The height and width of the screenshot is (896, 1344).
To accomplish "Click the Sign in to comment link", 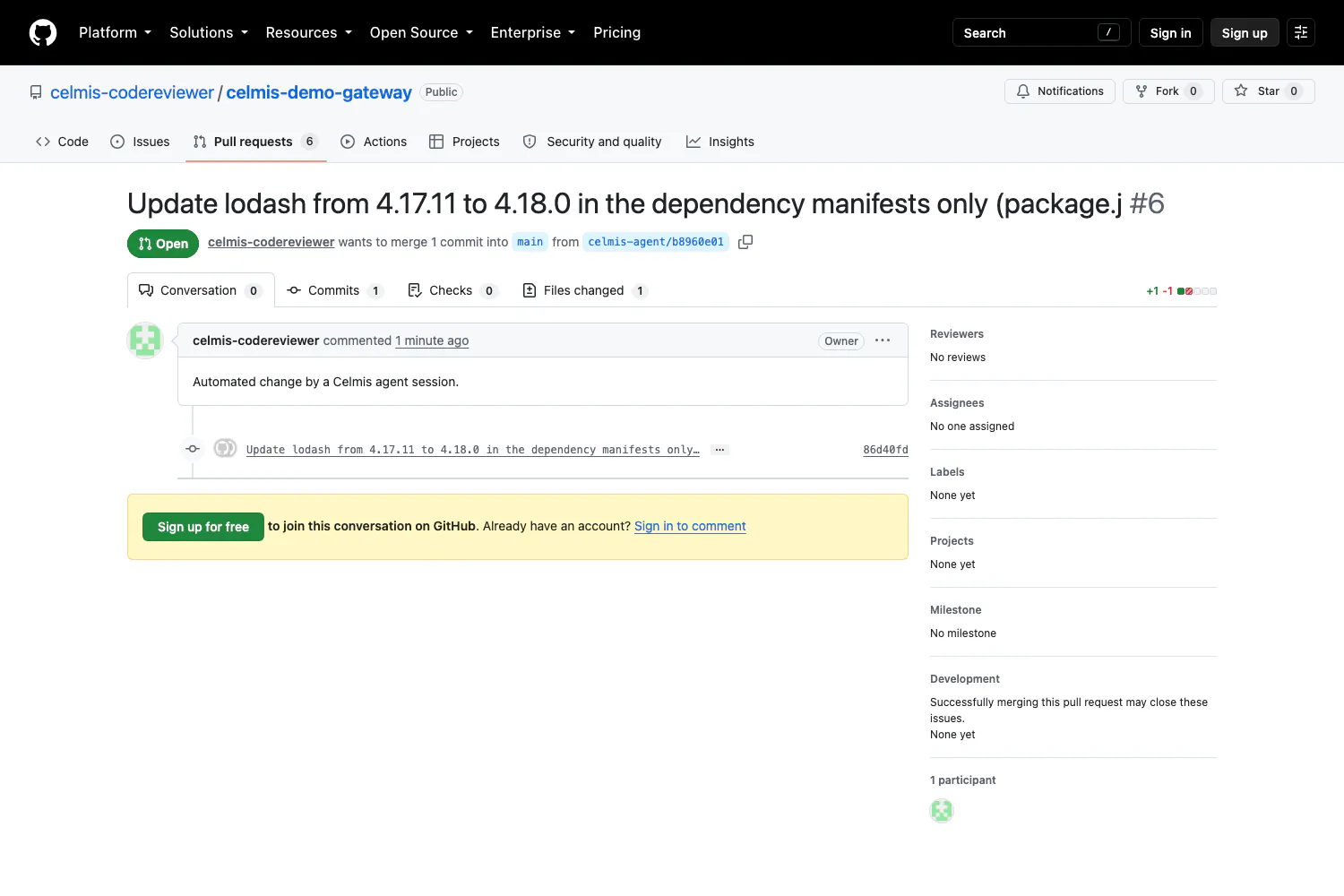I will [690, 526].
